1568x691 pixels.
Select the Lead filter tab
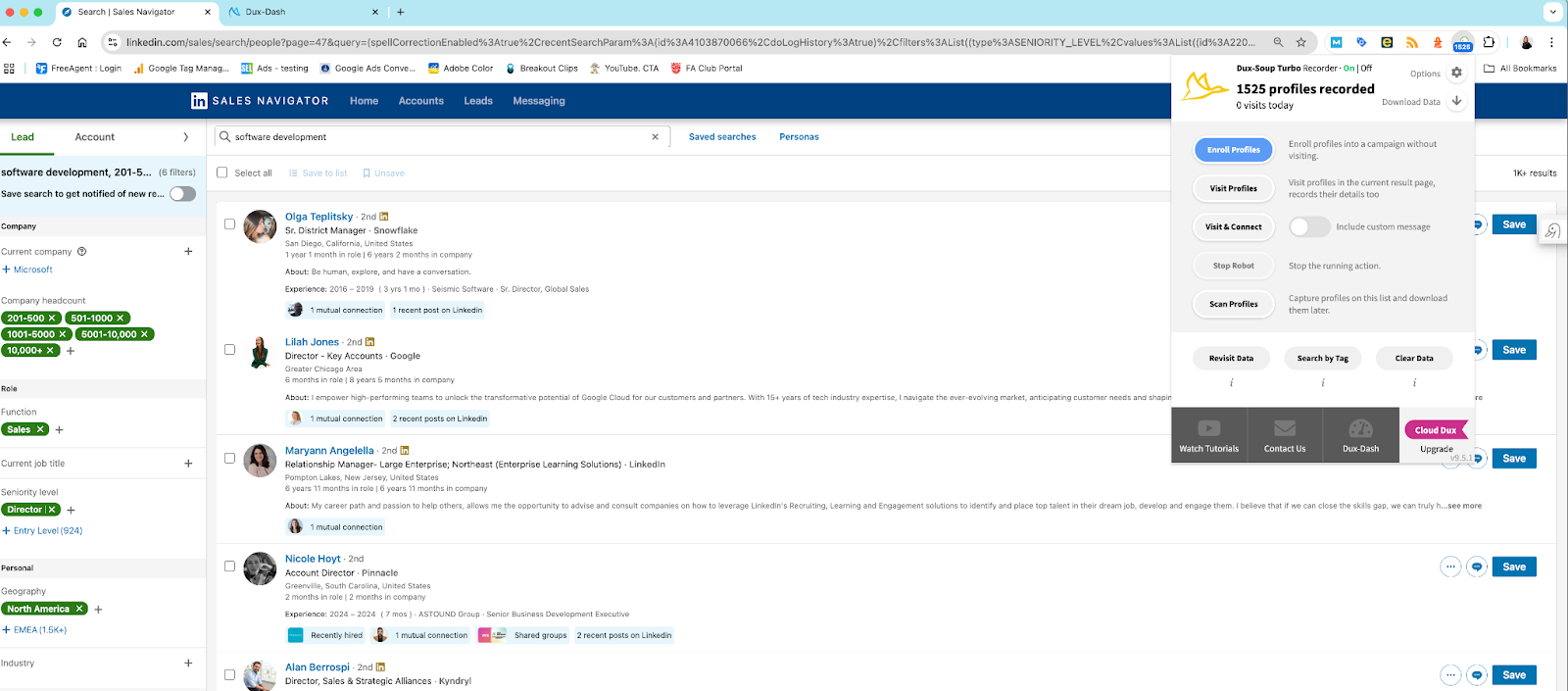(23, 137)
